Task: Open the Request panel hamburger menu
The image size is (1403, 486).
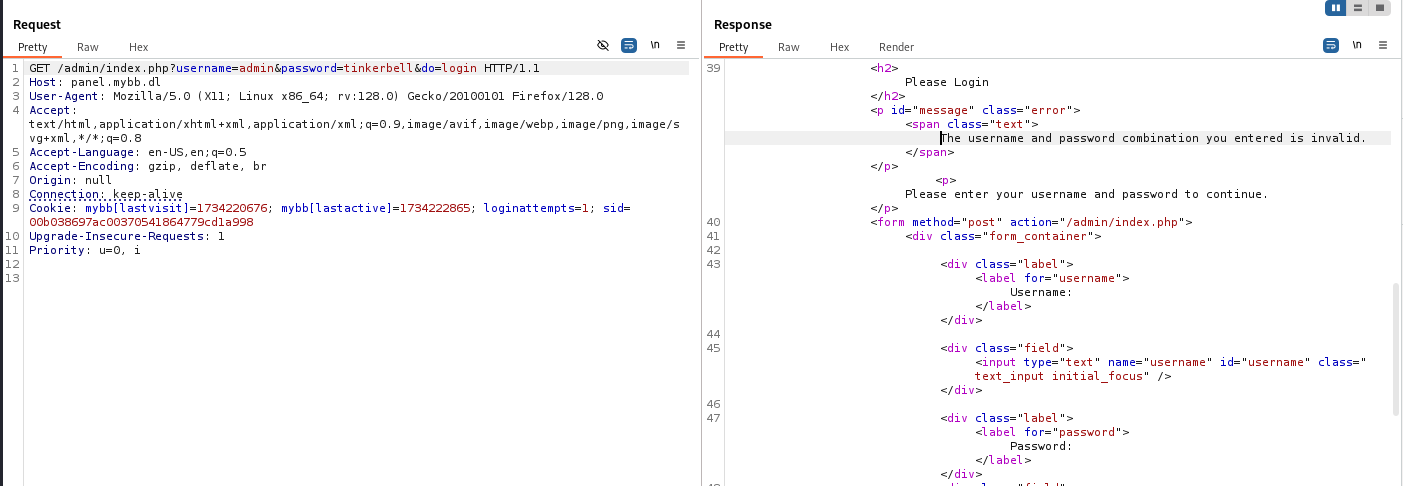Action: [681, 45]
